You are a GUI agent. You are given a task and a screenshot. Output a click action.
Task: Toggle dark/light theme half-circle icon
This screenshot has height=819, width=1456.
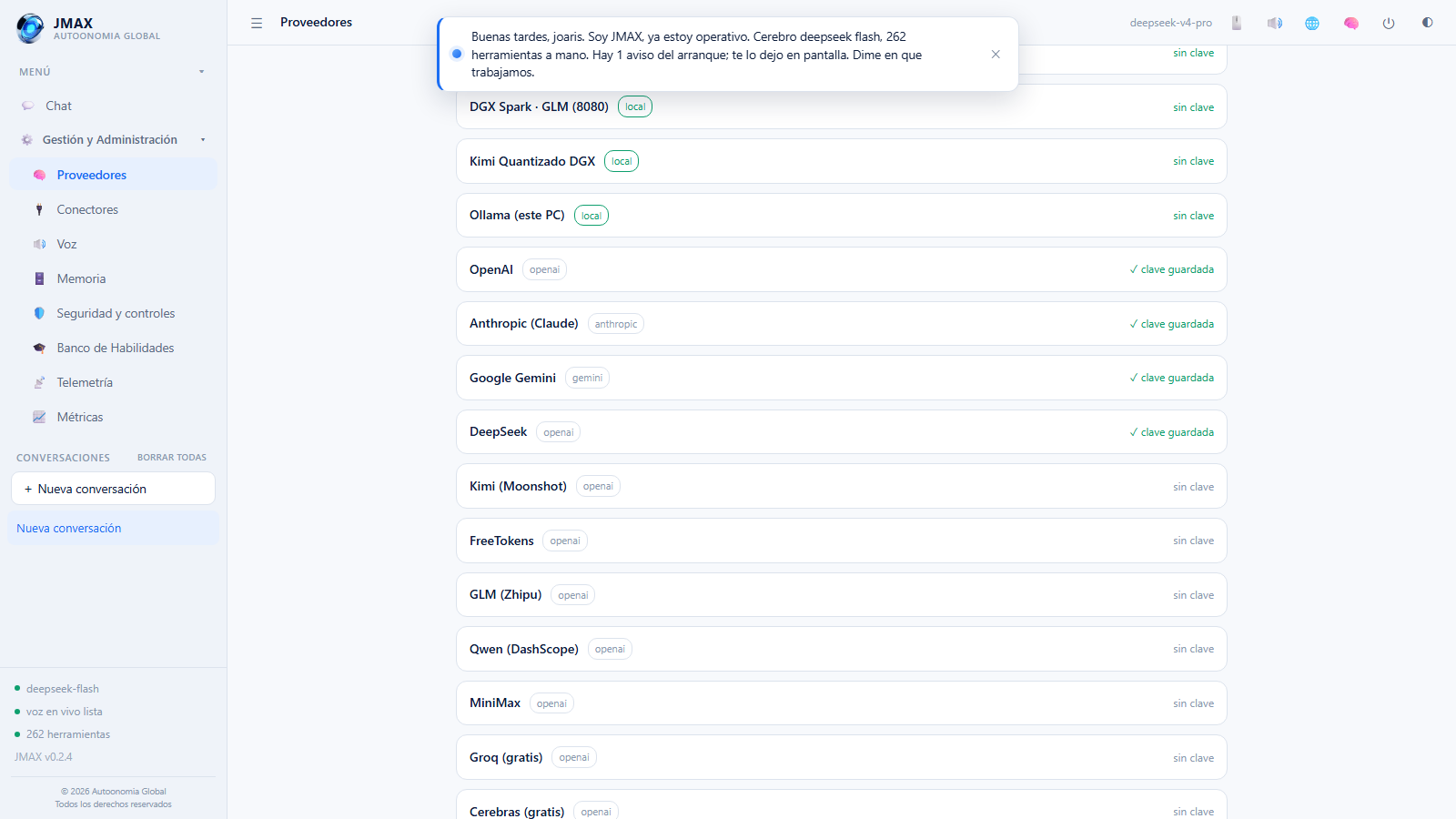coord(1427,23)
